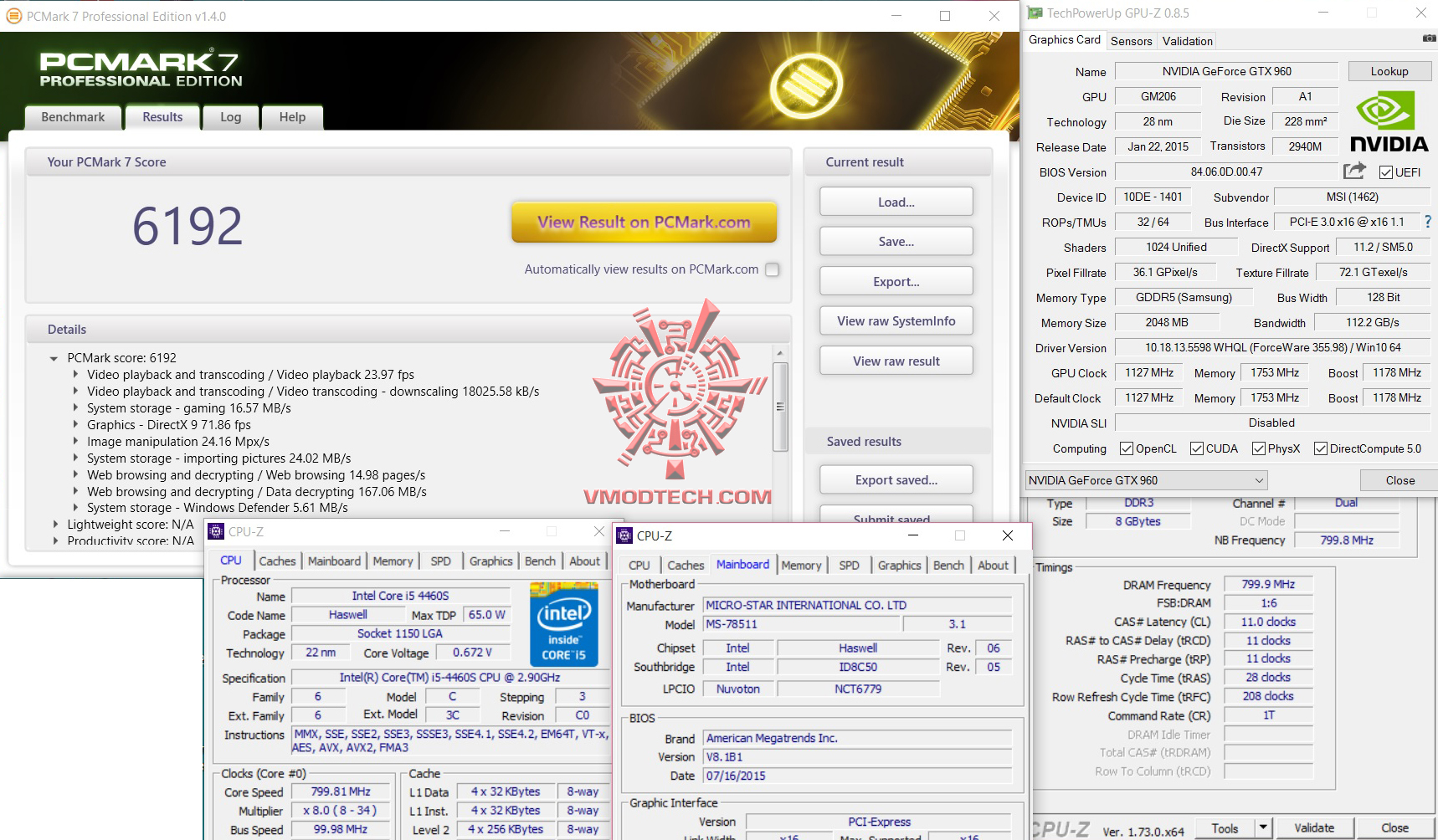The image size is (1438, 840).
Task: Toggle the CUDA checkbox
Action: click(1197, 448)
